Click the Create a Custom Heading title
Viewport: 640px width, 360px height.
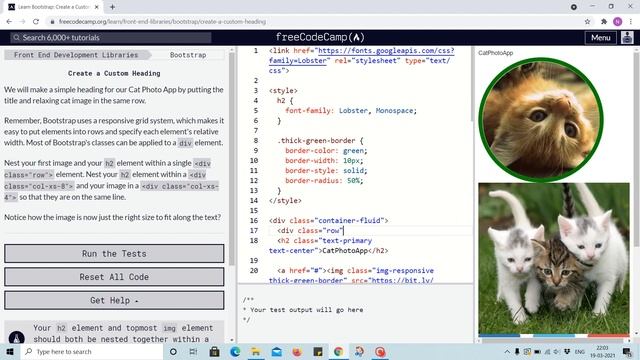click(x=114, y=73)
